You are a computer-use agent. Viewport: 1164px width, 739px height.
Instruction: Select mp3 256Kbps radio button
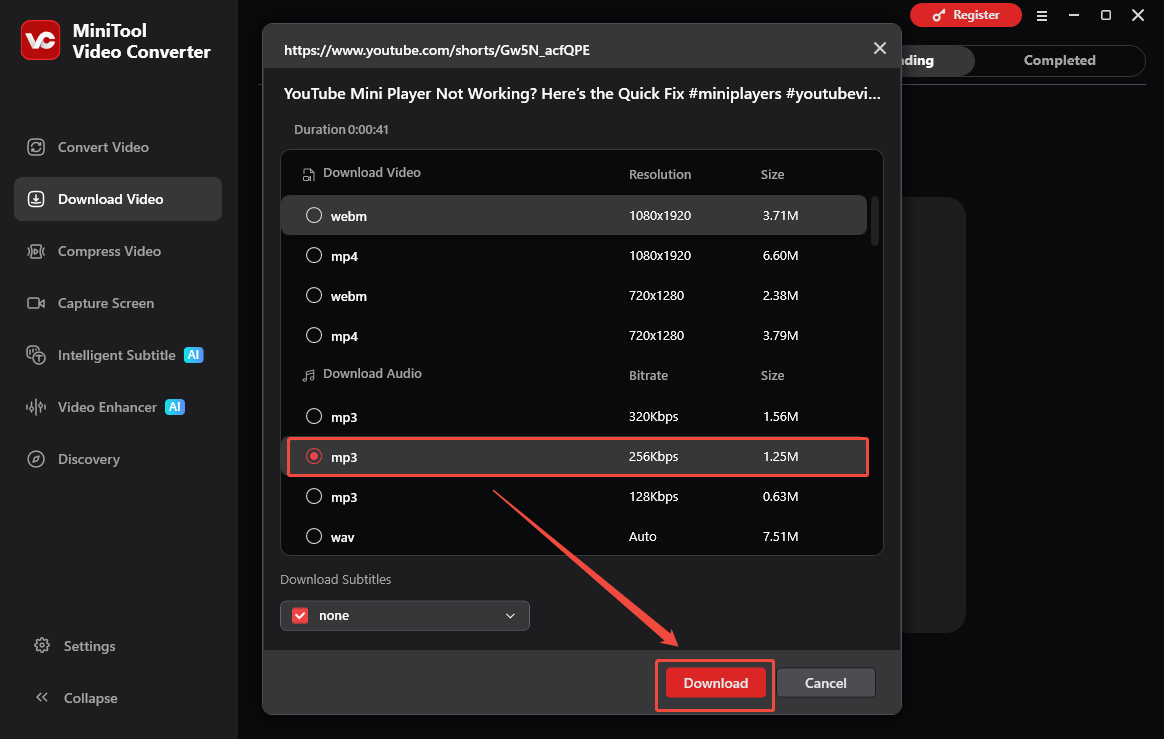[314, 456]
